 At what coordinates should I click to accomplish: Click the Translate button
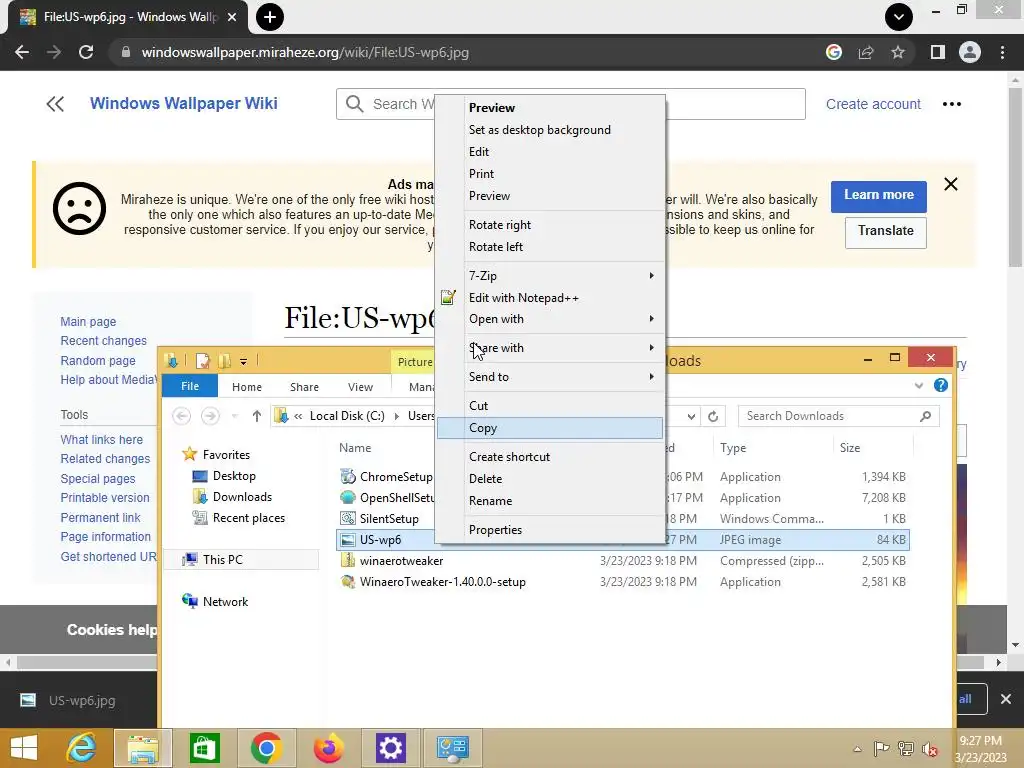(x=886, y=231)
